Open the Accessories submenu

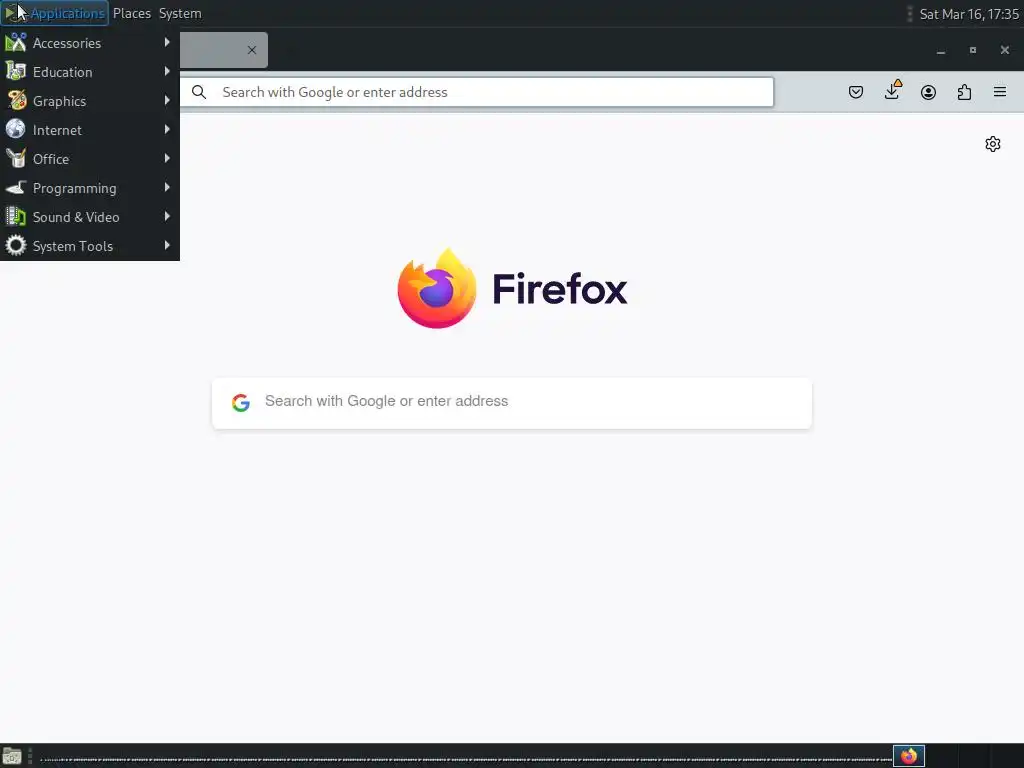pos(89,43)
